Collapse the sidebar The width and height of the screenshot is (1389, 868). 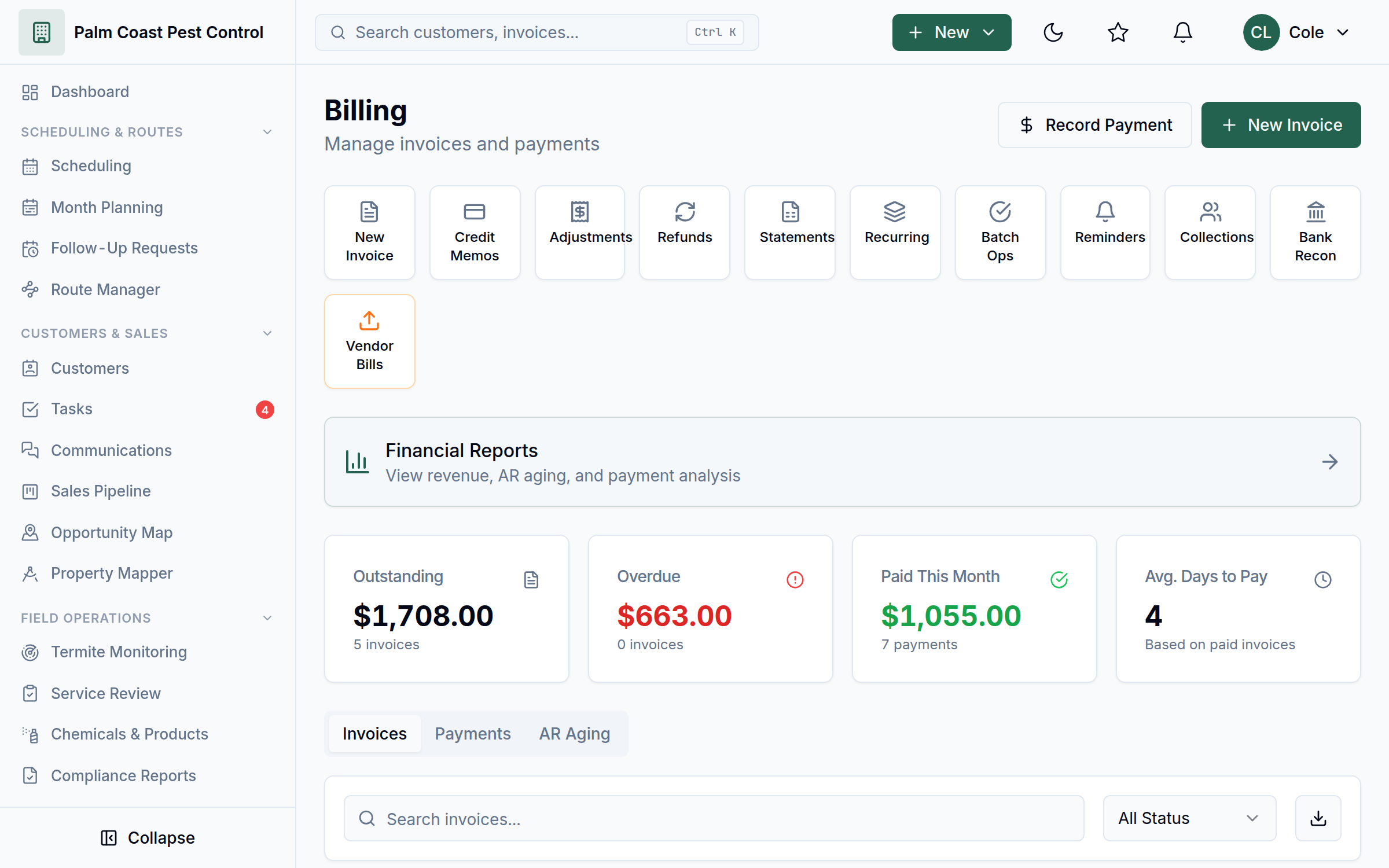coord(148,838)
